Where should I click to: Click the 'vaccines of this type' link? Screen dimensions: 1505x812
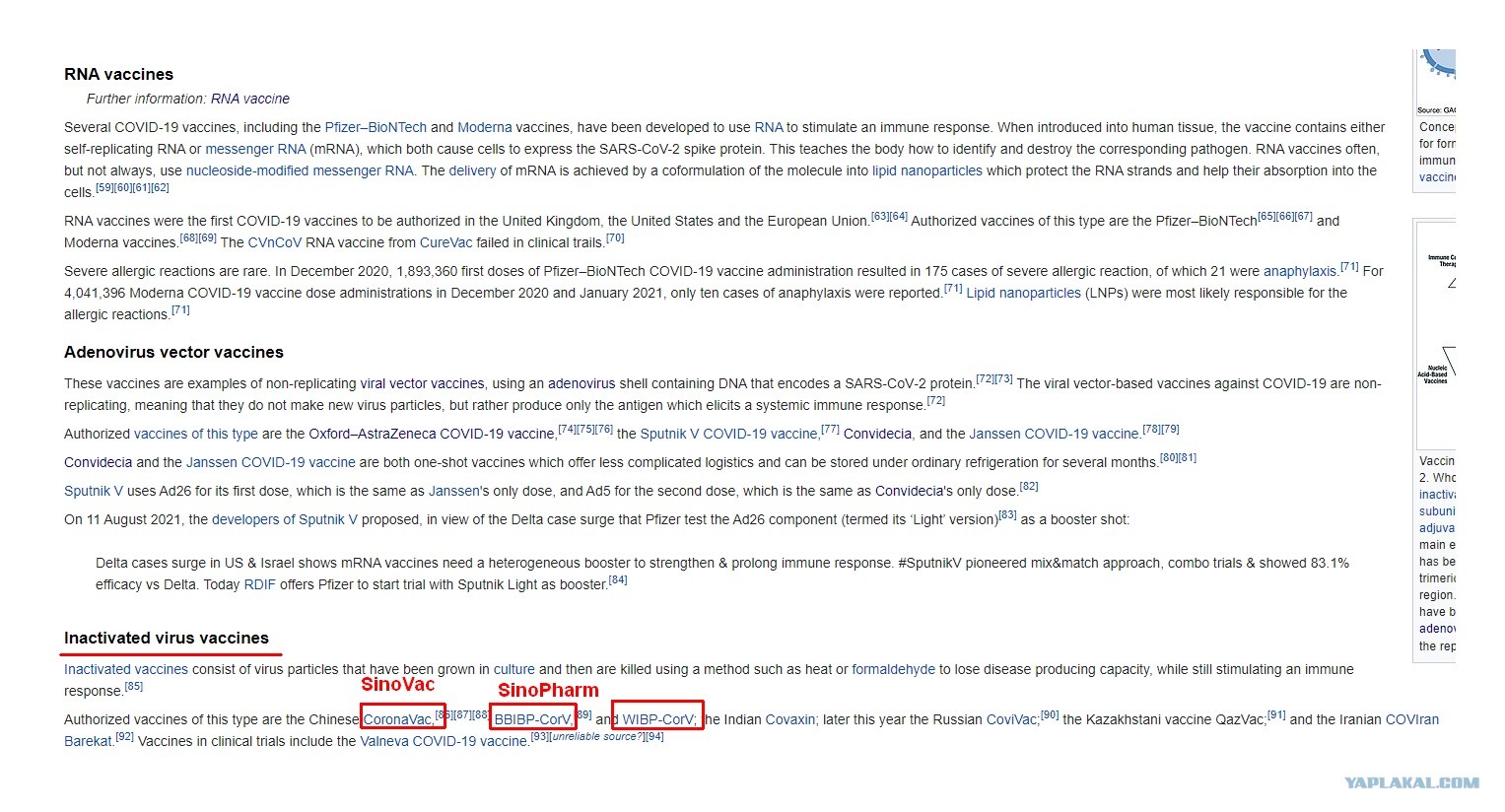pos(196,434)
